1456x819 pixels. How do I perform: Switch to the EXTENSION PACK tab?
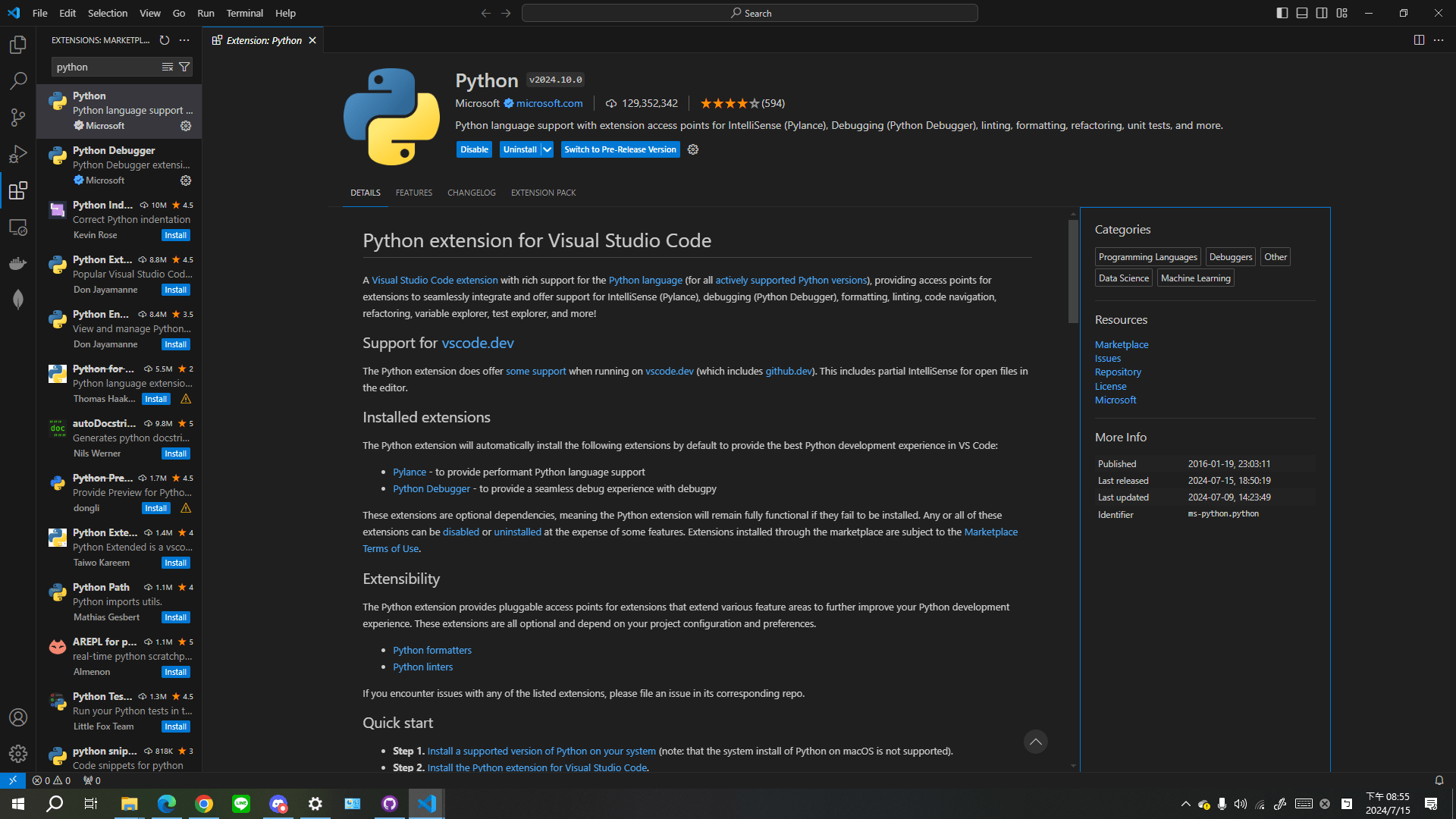pos(544,193)
